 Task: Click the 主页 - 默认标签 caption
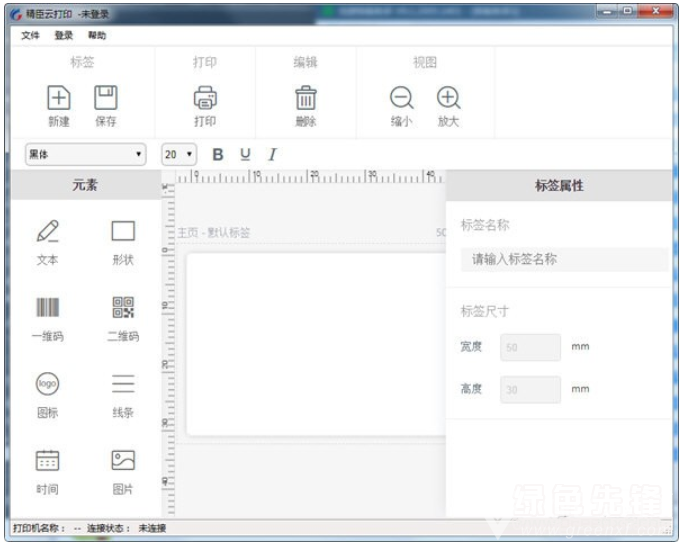click(x=214, y=233)
